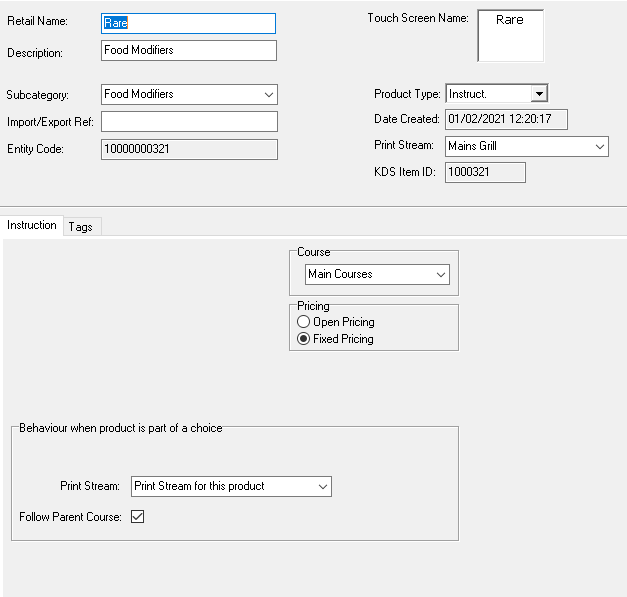
Task: Click the black arrow button on Product Type
Action: click(x=539, y=94)
